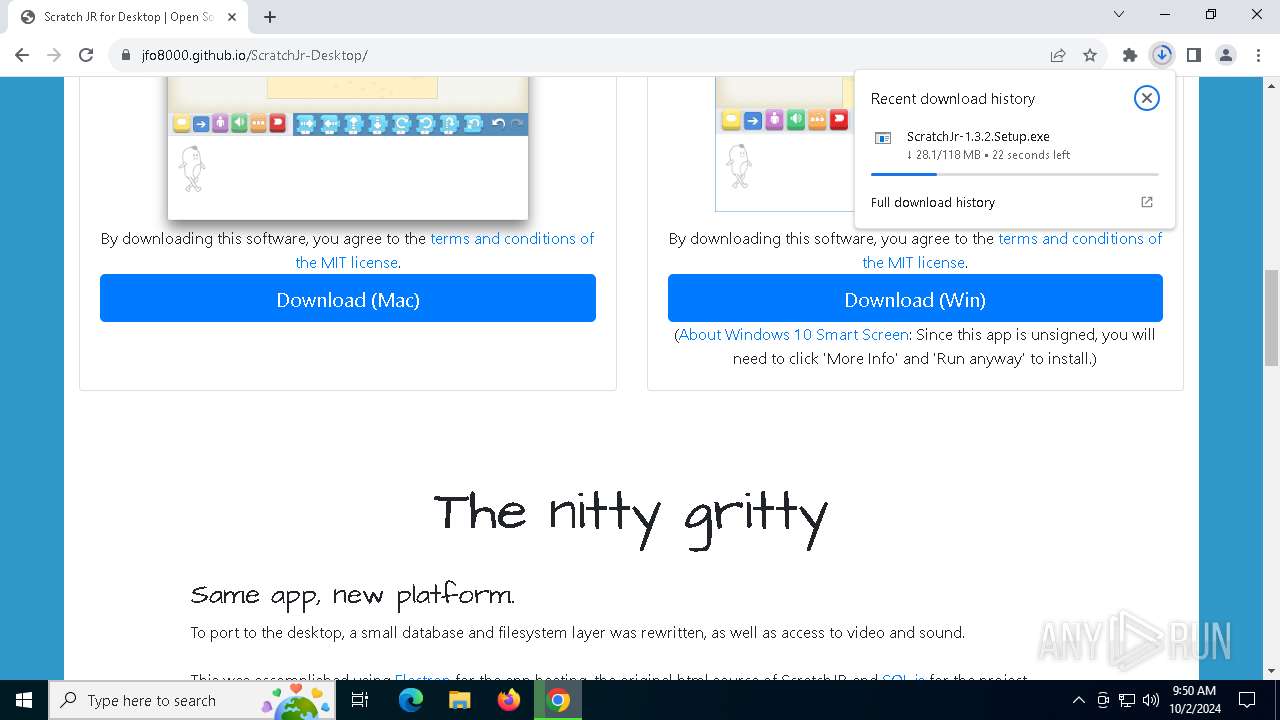The width and height of the screenshot is (1280, 720).
Task: Open the Chrome three-dot menu
Action: click(1258, 55)
